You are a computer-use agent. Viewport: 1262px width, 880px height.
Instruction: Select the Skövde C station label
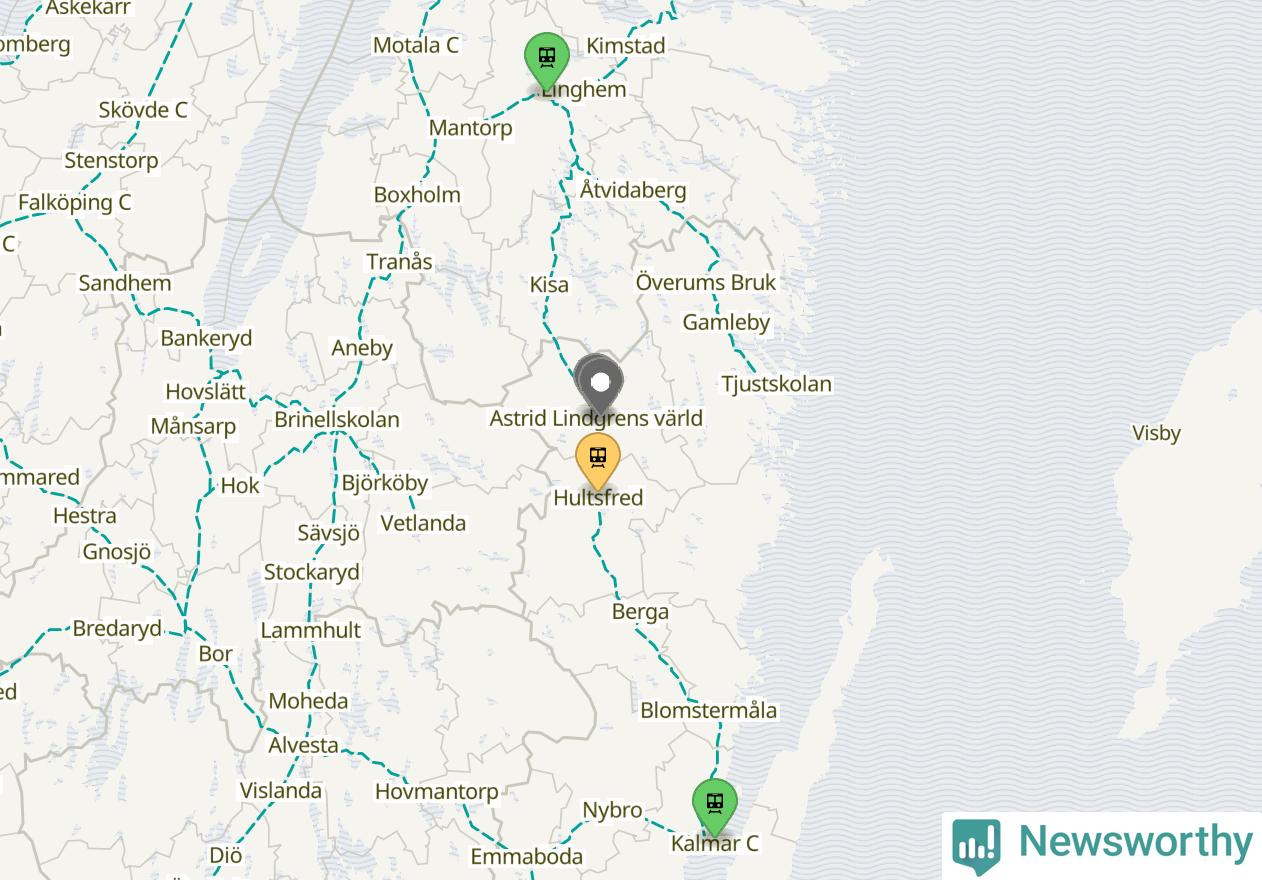[143, 110]
